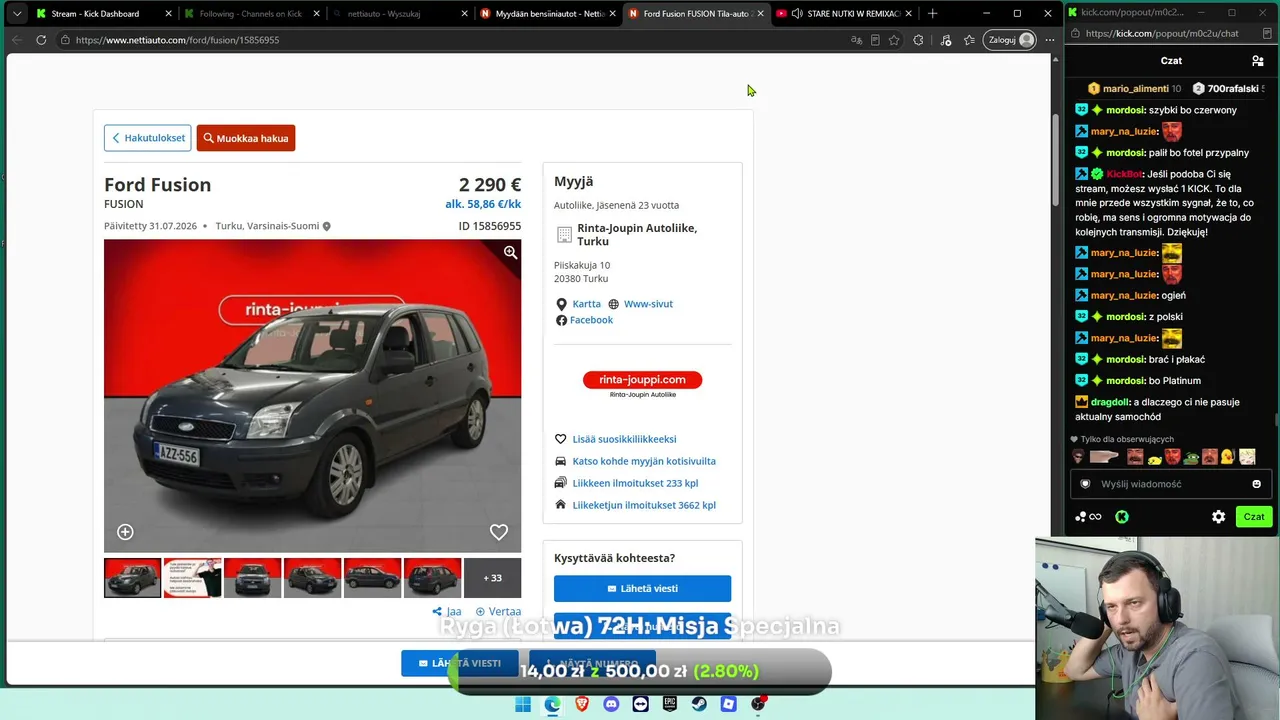Click the green Kick logo below chat input

pos(1122,517)
